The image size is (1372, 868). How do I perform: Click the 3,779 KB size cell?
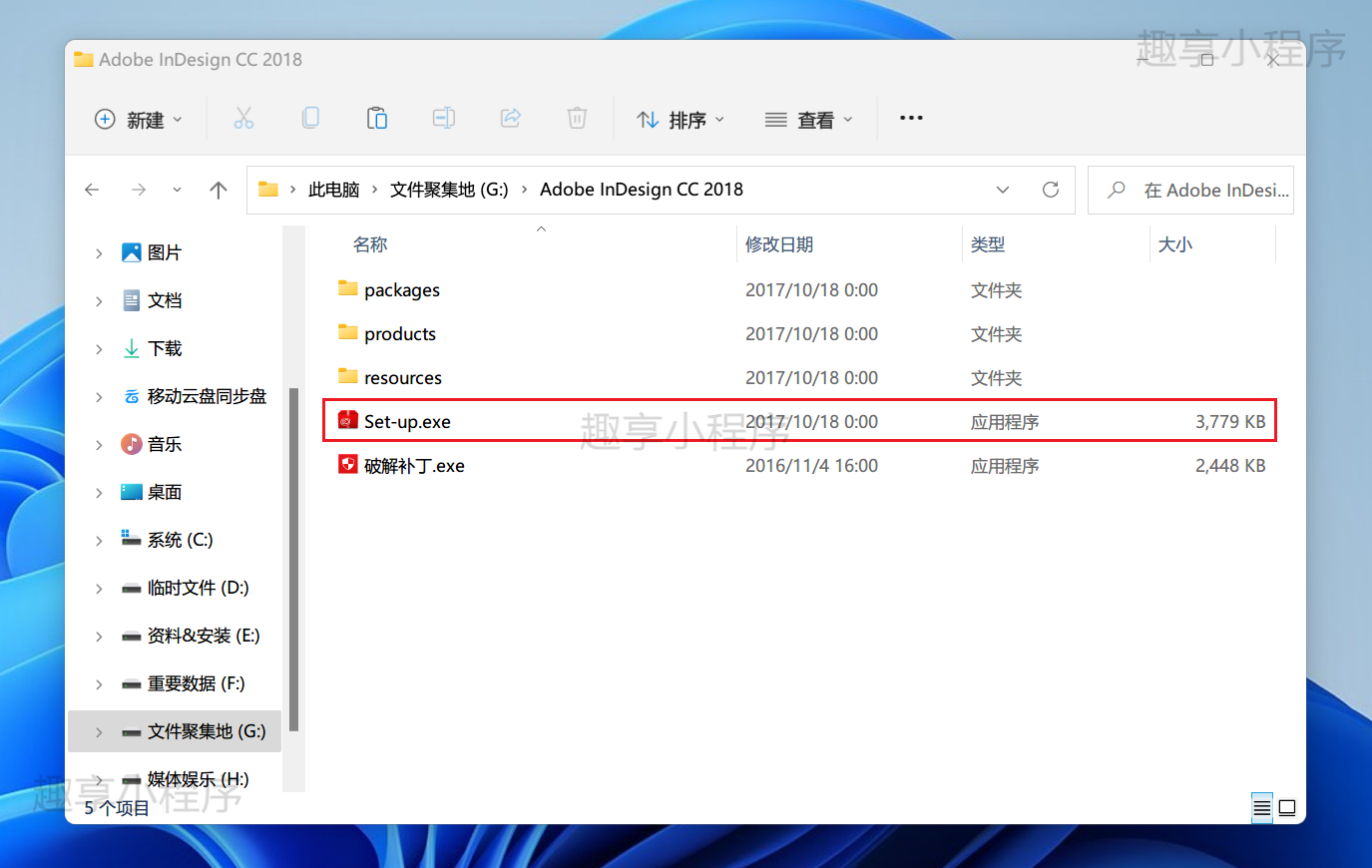[x=1230, y=421]
